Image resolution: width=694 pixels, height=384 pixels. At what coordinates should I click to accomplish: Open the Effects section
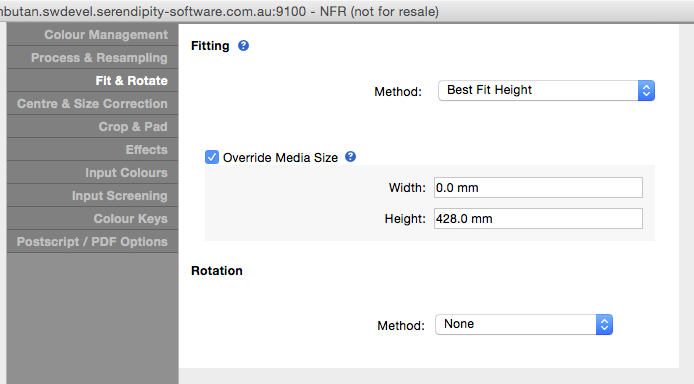[93, 150]
